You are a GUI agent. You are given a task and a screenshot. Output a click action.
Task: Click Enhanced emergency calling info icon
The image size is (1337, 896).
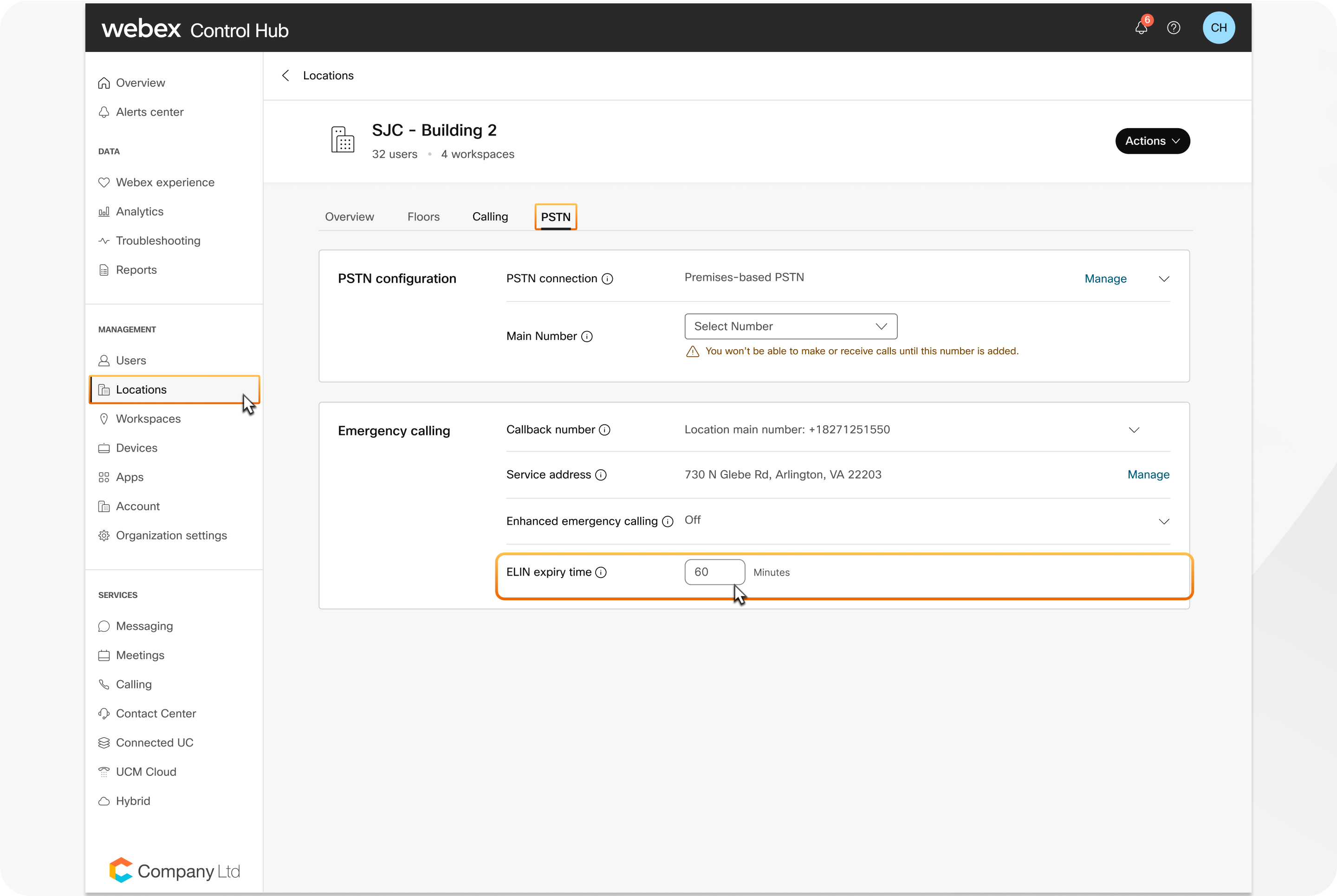coord(668,522)
